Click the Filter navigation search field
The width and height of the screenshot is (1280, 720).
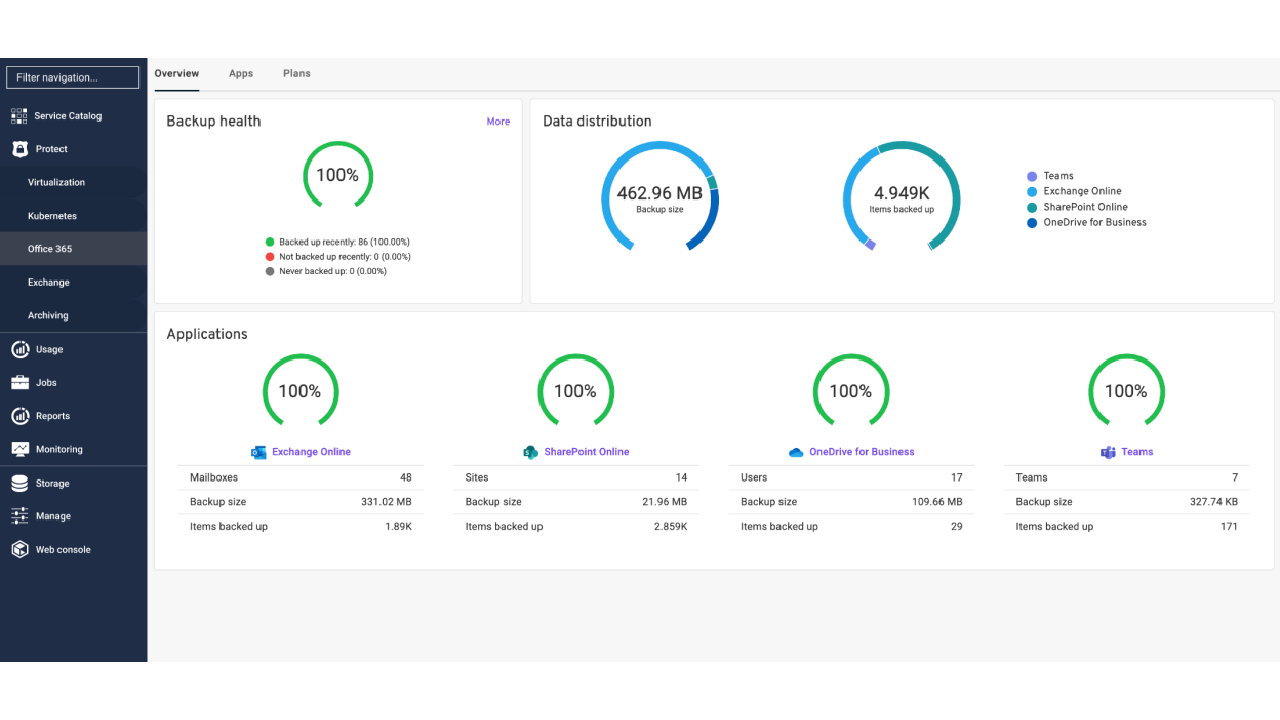[73, 77]
